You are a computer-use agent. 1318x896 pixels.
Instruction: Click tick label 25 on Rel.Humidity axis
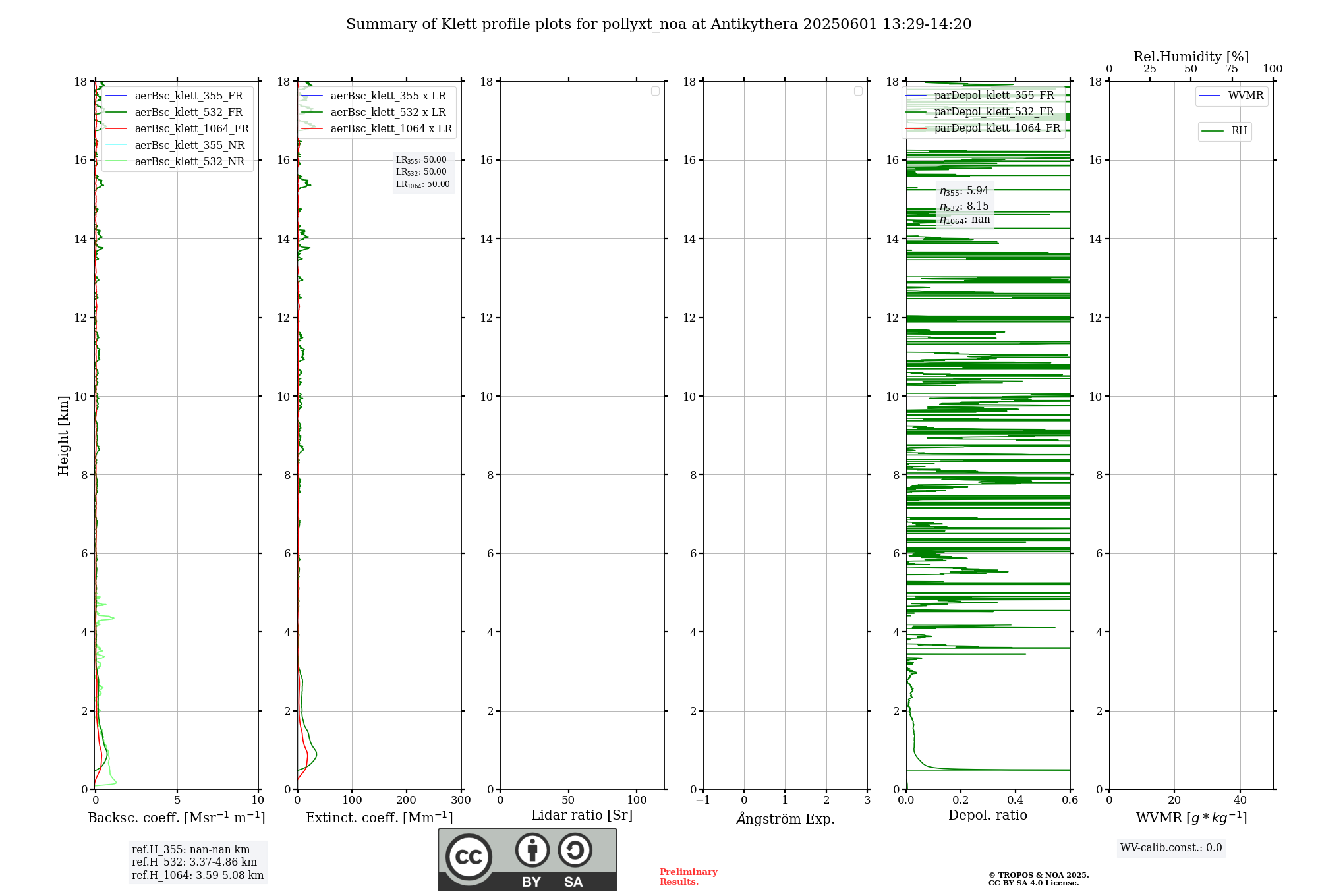pyautogui.click(x=1150, y=69)
